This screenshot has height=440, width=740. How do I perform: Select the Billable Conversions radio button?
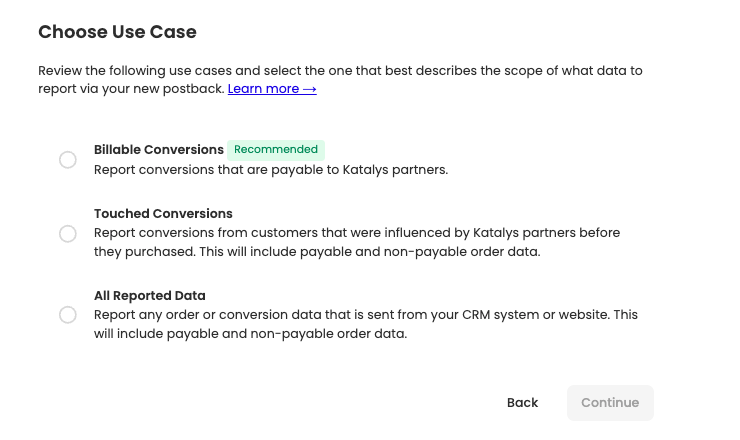pyautogui.click(x=68, y=160)
